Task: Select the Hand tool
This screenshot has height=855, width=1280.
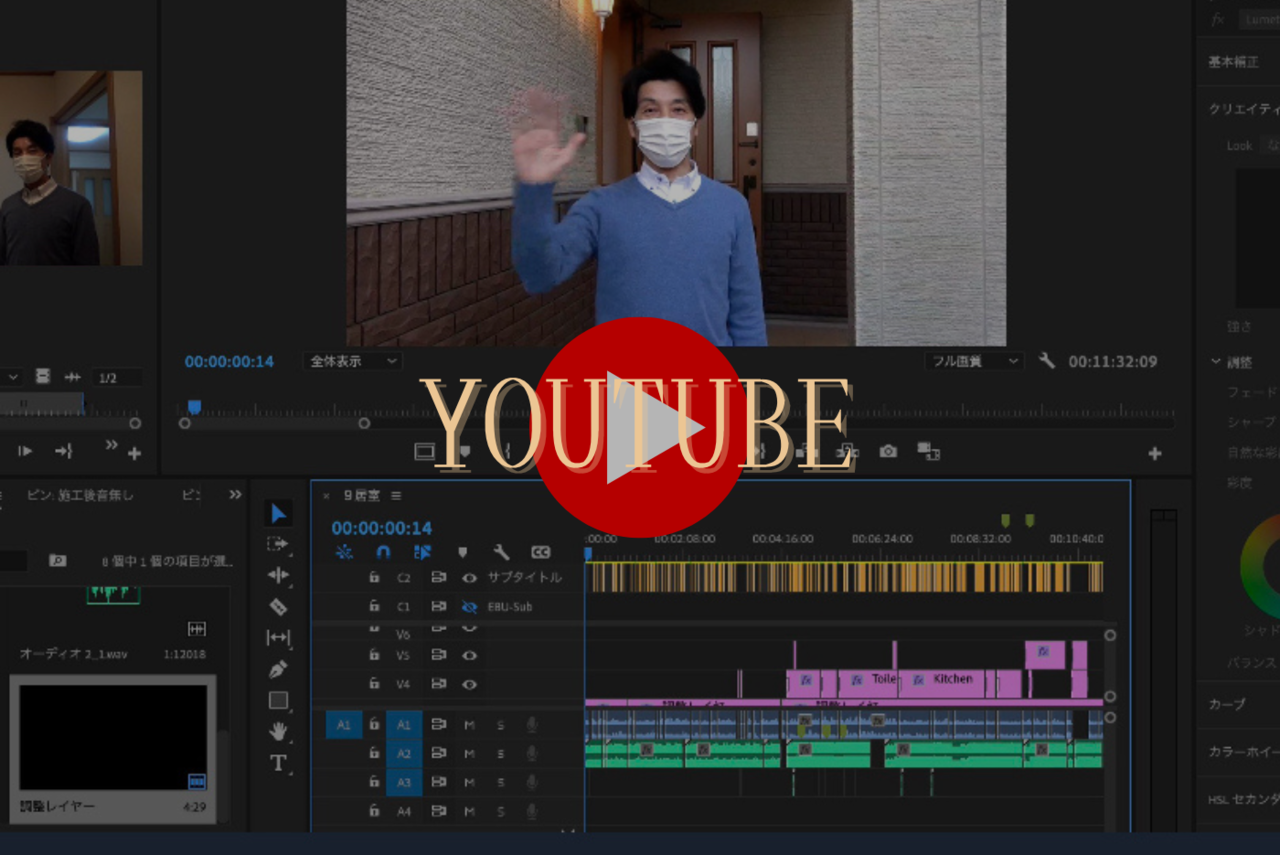Action: [x=278, y=732]
